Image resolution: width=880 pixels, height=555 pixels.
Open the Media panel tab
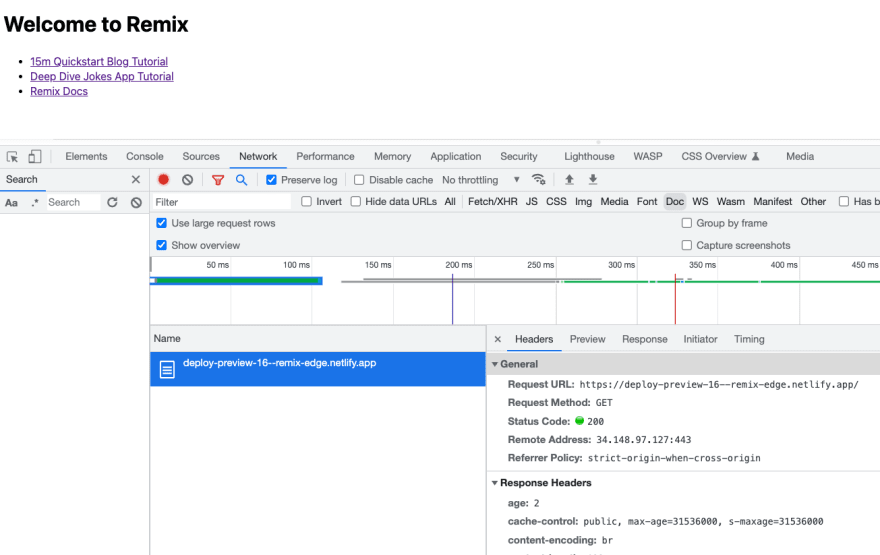[x=800, y=157]
